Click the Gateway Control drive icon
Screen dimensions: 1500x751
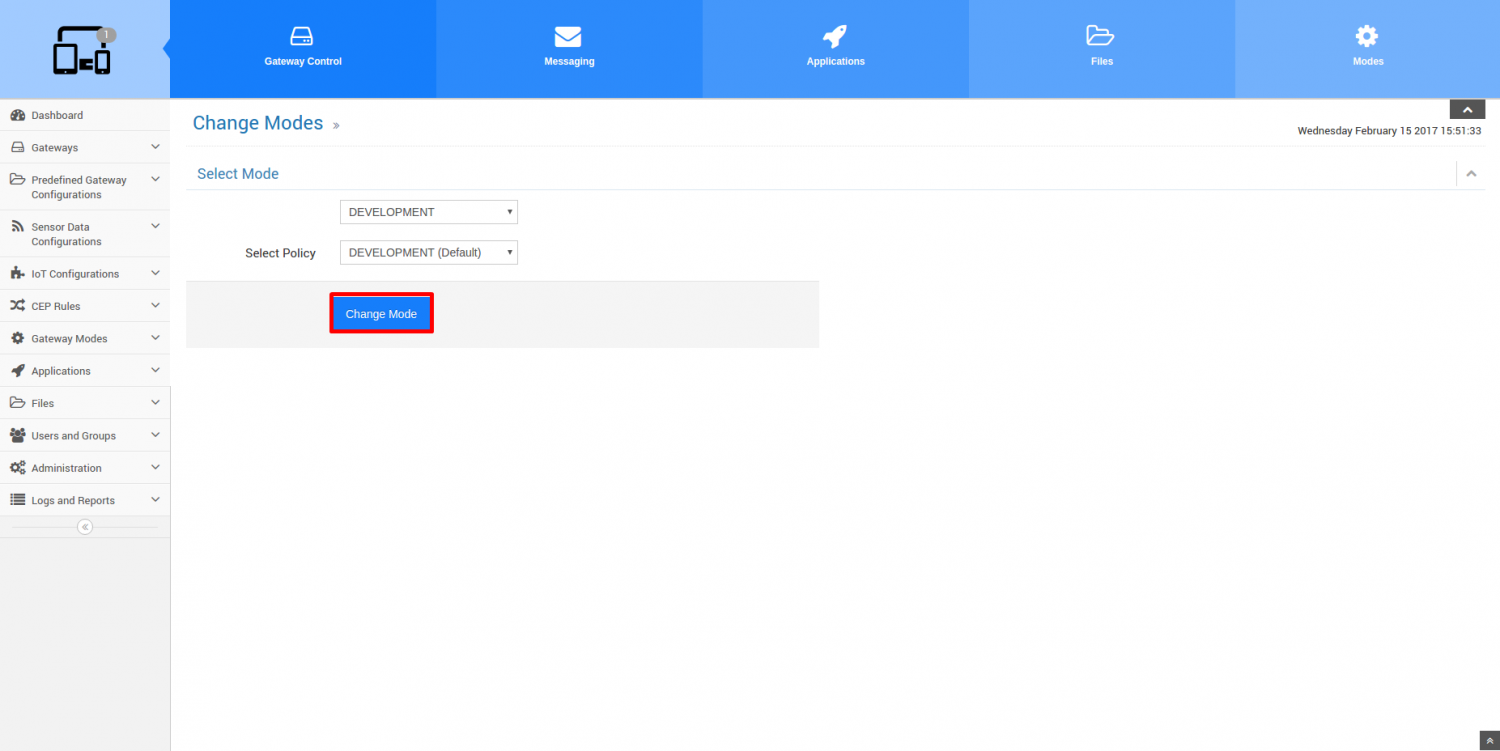pos(302,37)
